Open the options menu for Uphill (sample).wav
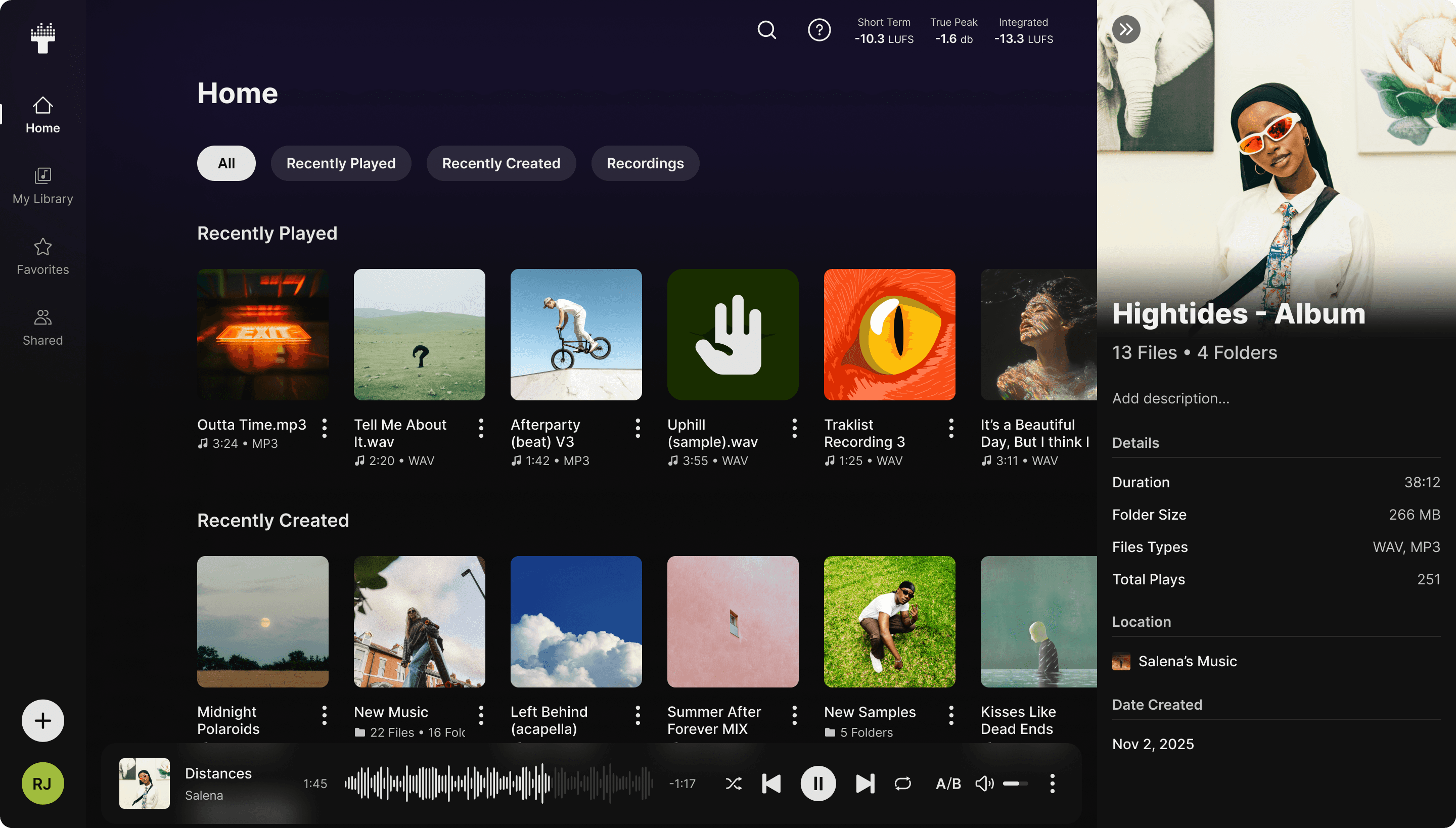Screen dimensions: 1456x828 (x=794, y=428)
